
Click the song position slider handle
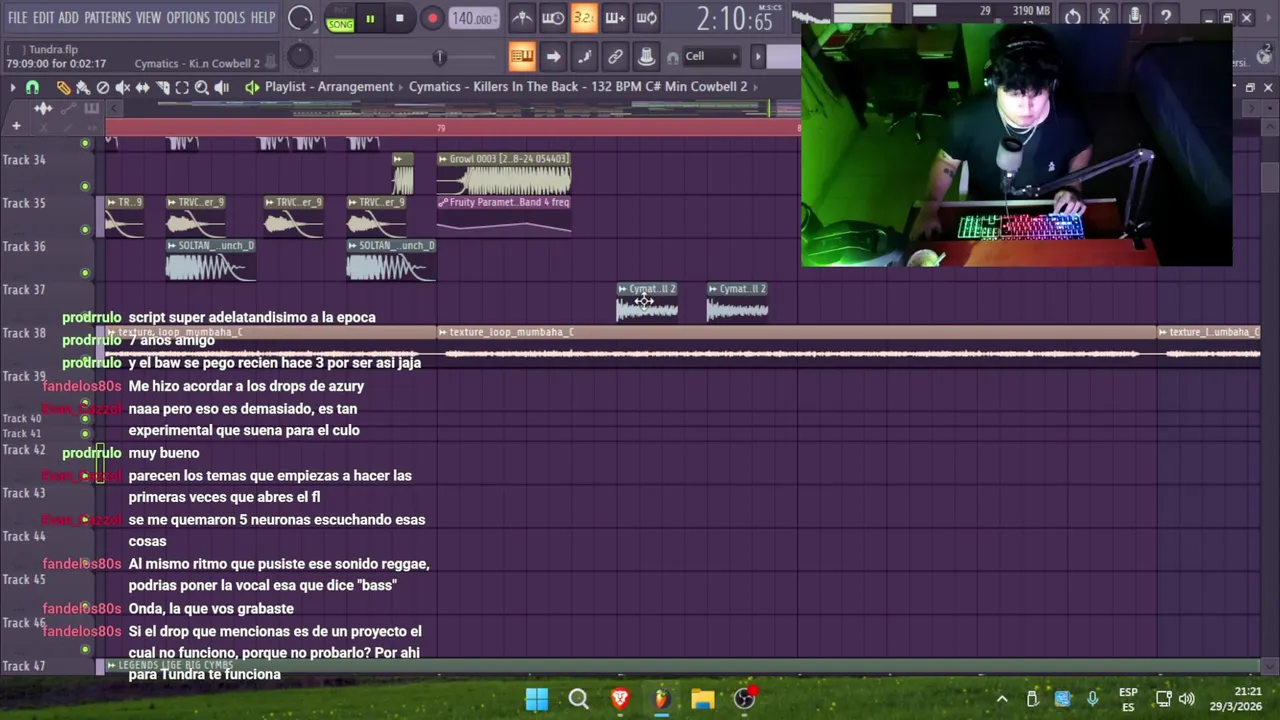click(439, 57)
